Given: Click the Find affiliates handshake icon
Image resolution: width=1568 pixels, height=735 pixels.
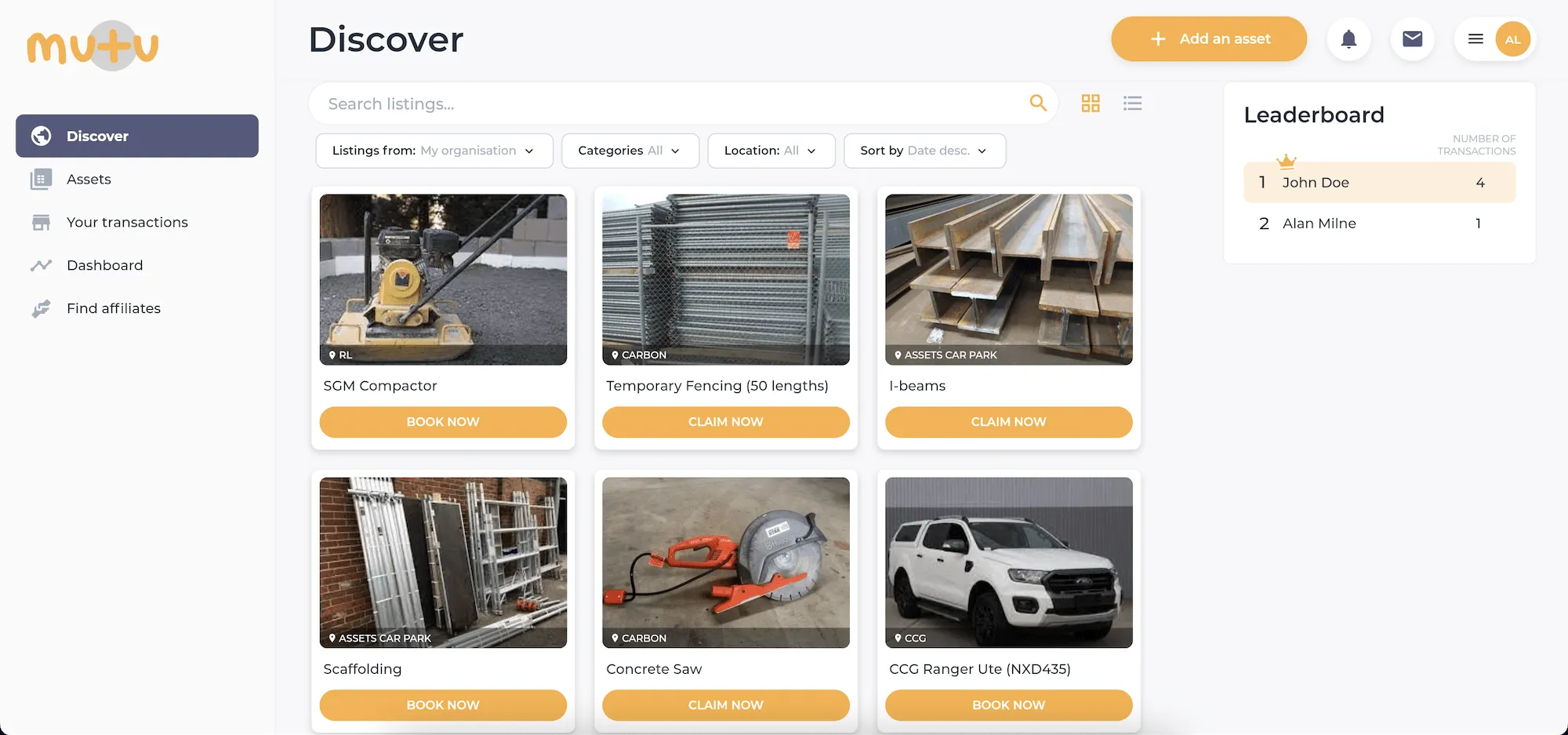Looking at the screenshot, I should pos(41,309).
